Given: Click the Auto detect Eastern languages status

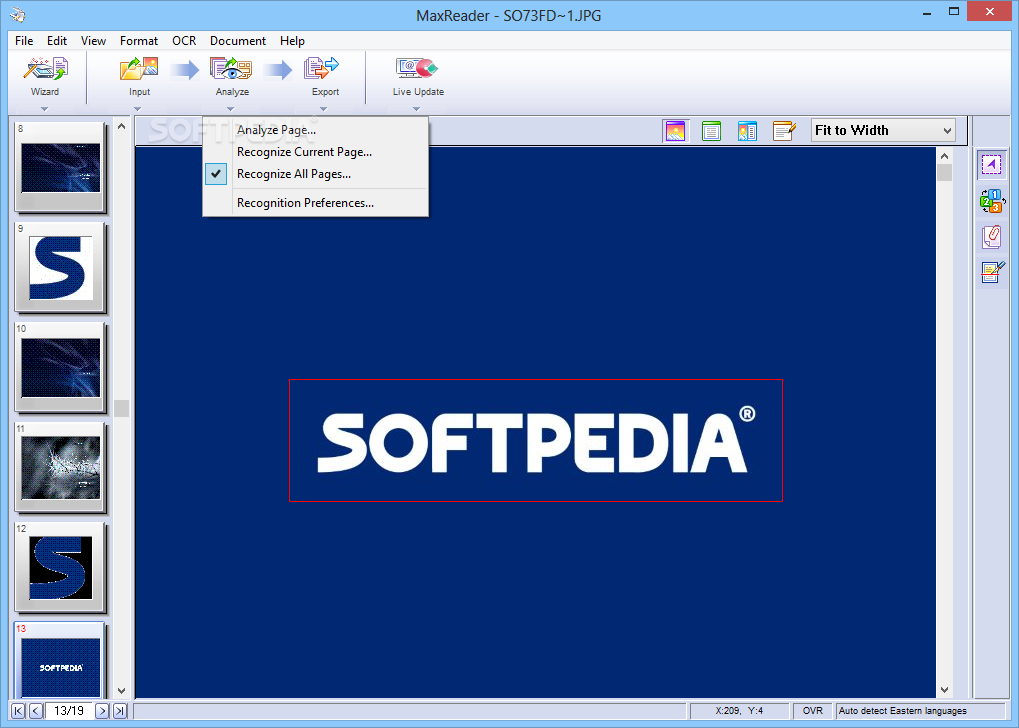Looking at the screenshot, I should 920,711.
